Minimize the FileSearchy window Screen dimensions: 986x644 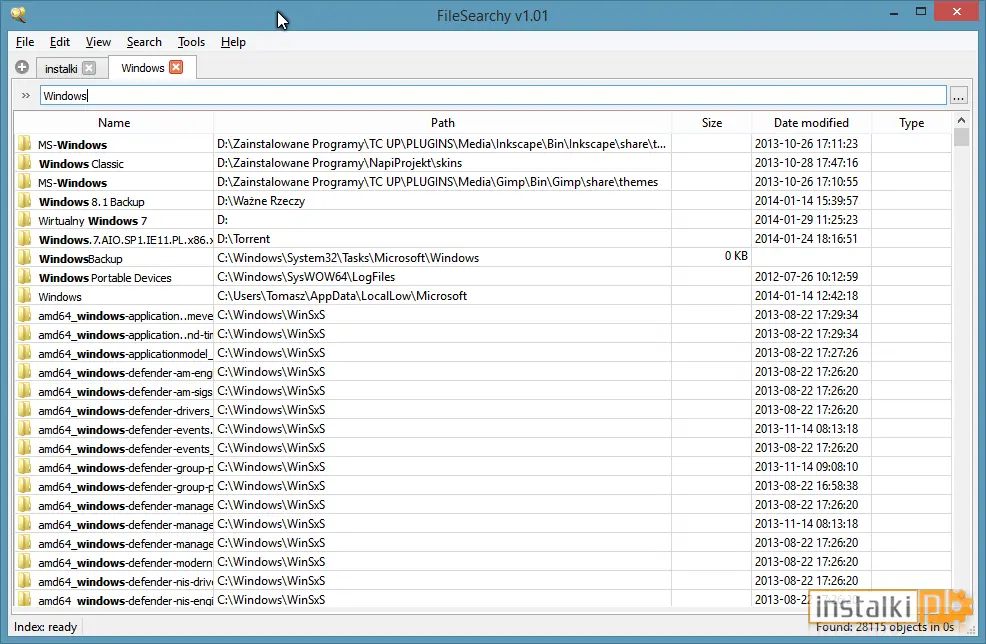coord(894,13)
